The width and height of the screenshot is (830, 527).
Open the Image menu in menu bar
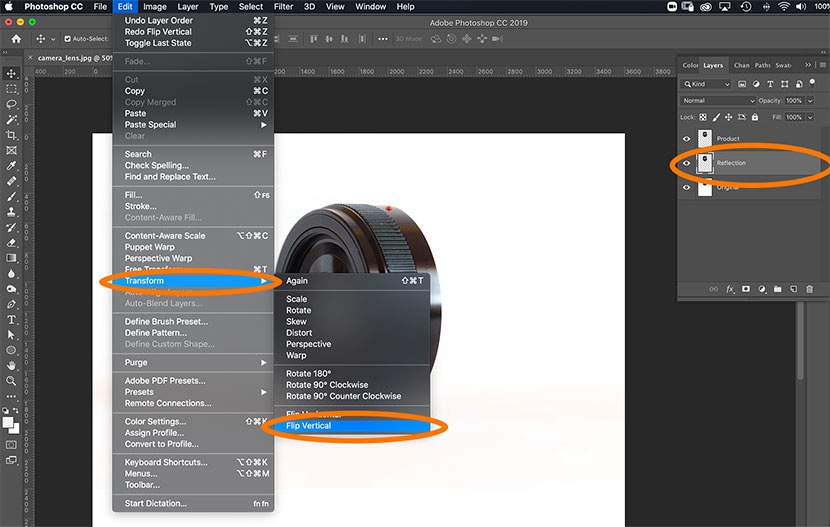click(155, 7)
